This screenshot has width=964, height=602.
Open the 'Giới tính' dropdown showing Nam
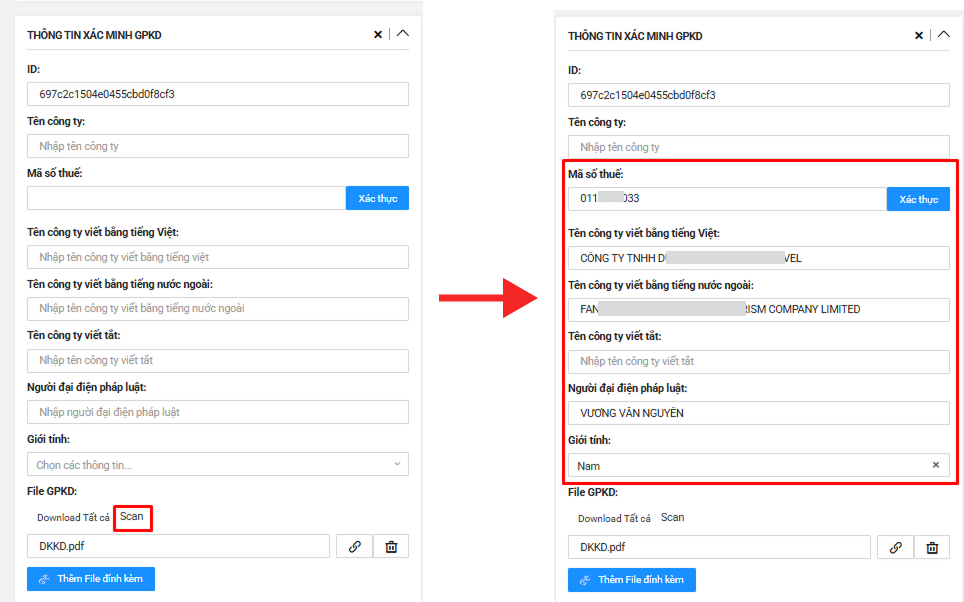click(x=750, y=465)
